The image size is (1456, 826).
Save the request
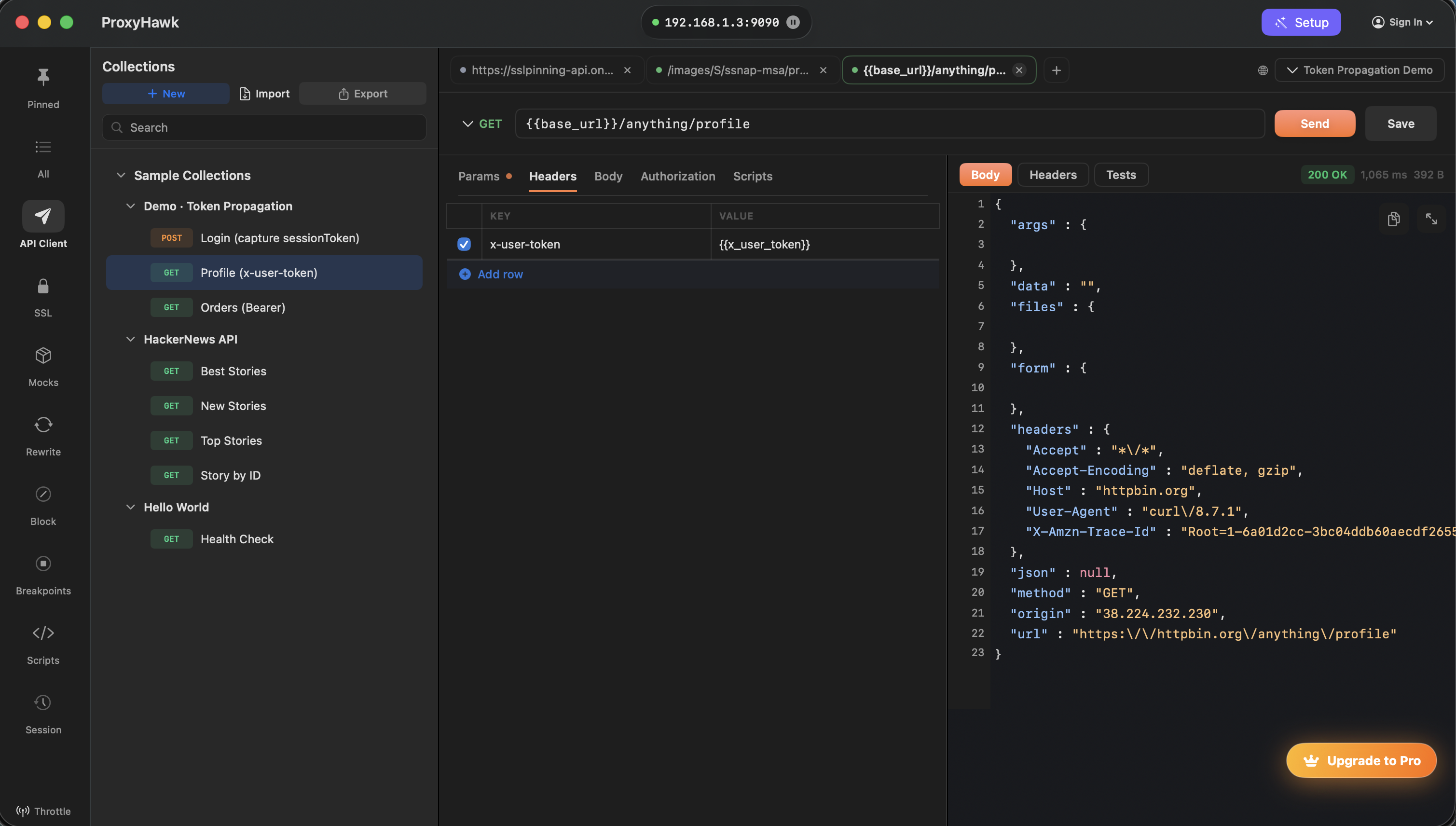click(1401, 124)
